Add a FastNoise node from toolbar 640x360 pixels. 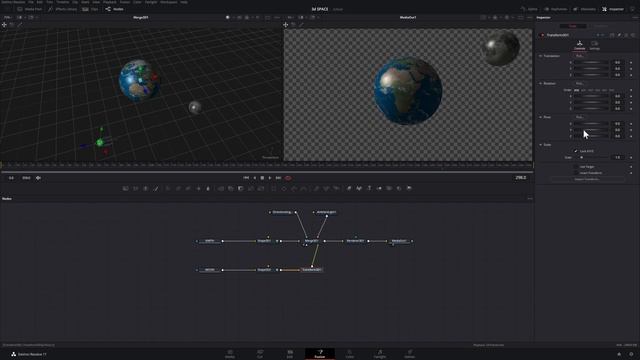click(x=136, y=188)
